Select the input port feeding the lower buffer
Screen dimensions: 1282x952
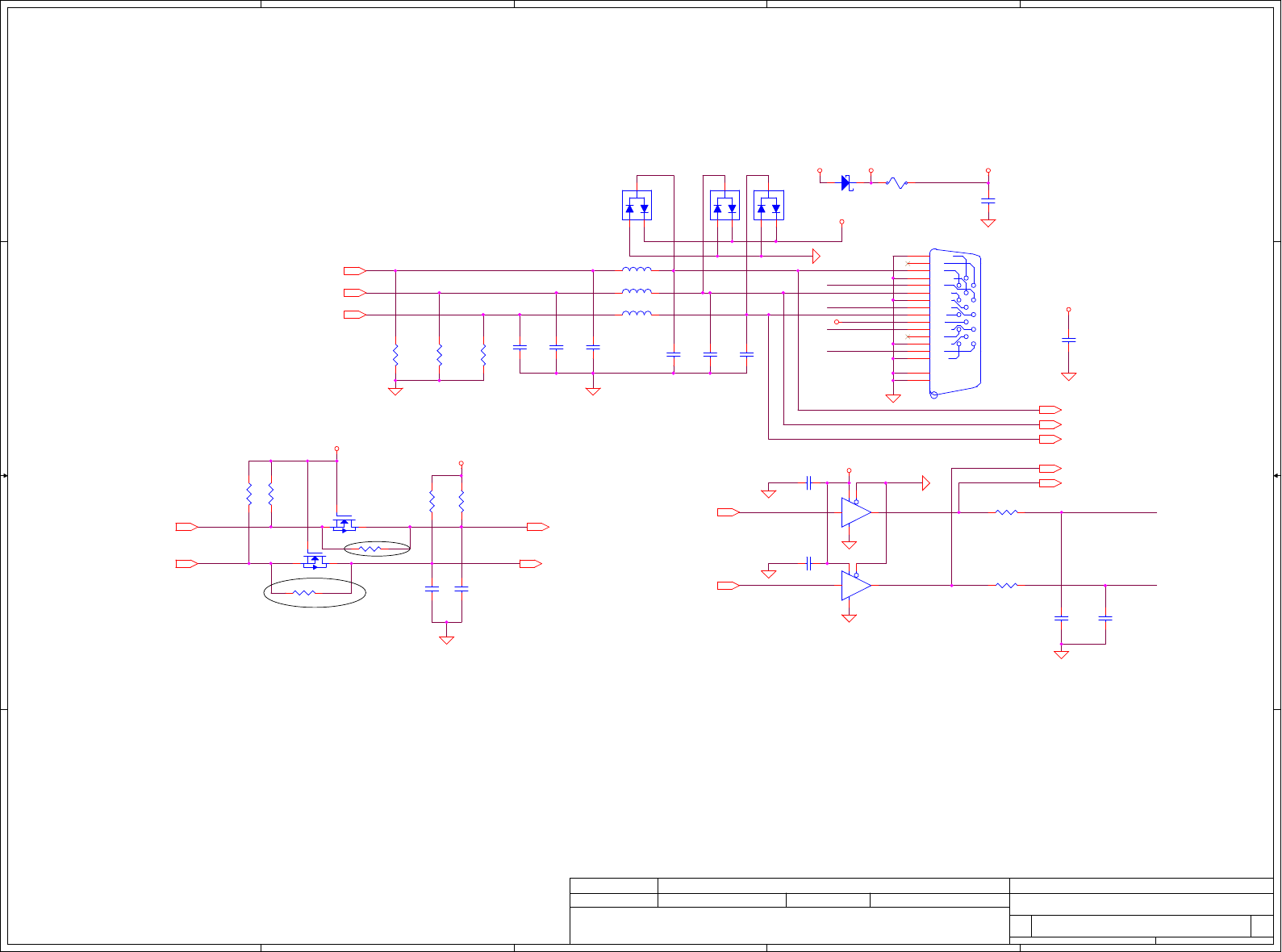click(x=729, y=586)
